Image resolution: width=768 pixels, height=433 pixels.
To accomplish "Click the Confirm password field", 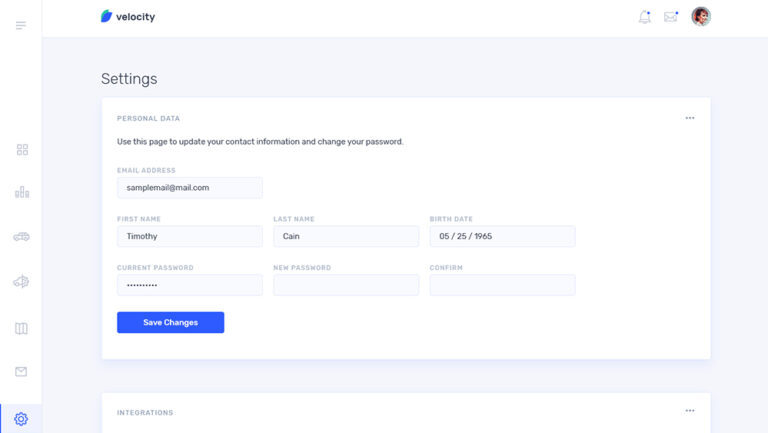I will pyautogui.click(x=502, y=285).
